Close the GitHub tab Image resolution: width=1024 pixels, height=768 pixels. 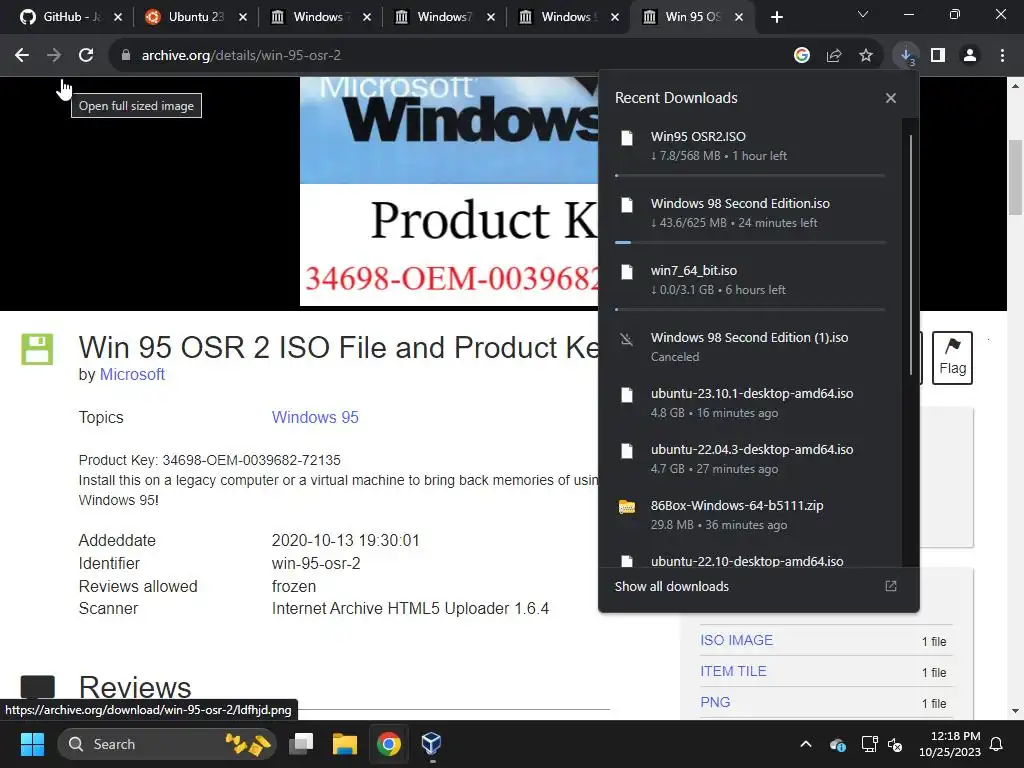tap(118, 17)
